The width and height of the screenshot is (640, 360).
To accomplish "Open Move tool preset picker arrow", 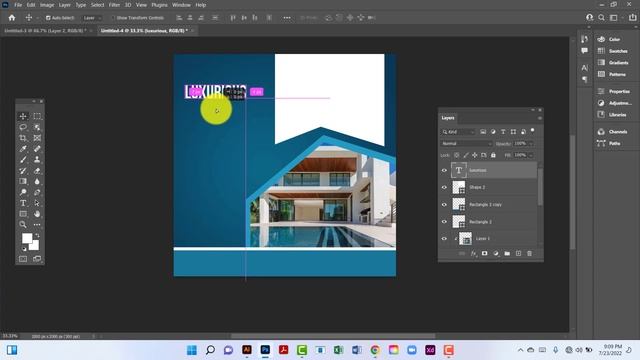I will pos(38,18).
